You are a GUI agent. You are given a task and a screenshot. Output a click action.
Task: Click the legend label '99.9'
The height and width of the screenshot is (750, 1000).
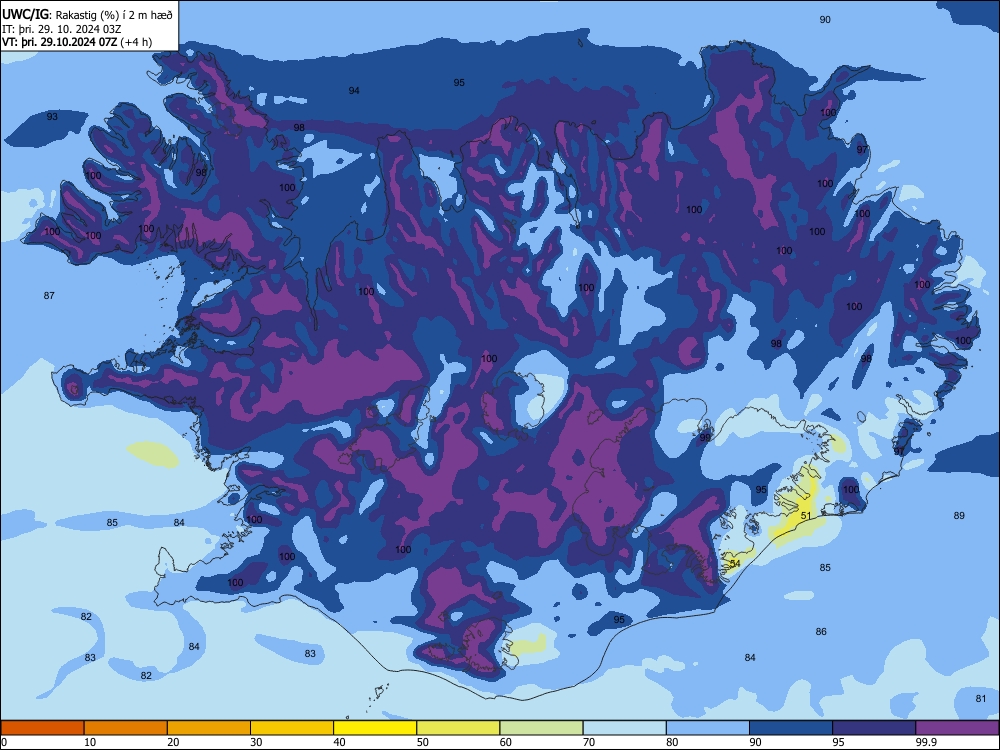925,742
